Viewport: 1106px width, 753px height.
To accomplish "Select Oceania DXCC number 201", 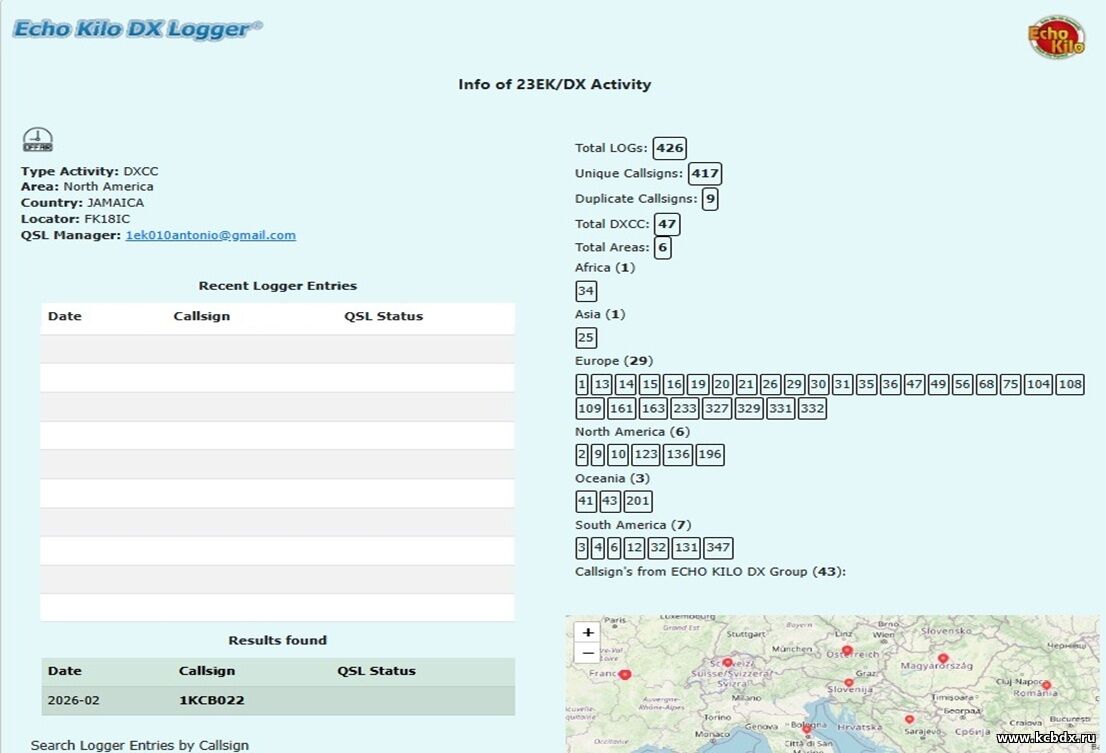I will pyautogui.click(x=638, y=501).
